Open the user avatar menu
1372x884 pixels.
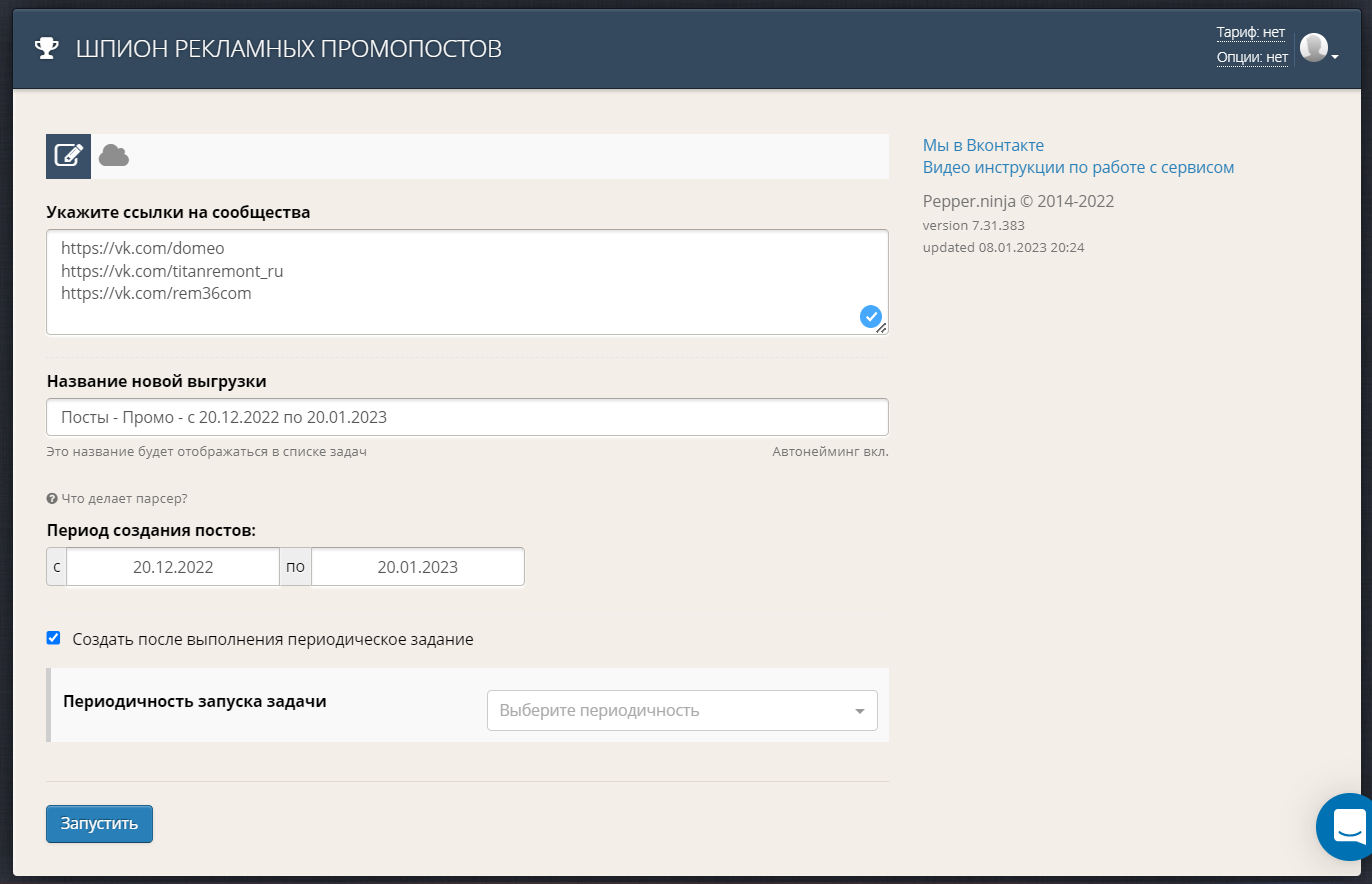coord(1319,48)
